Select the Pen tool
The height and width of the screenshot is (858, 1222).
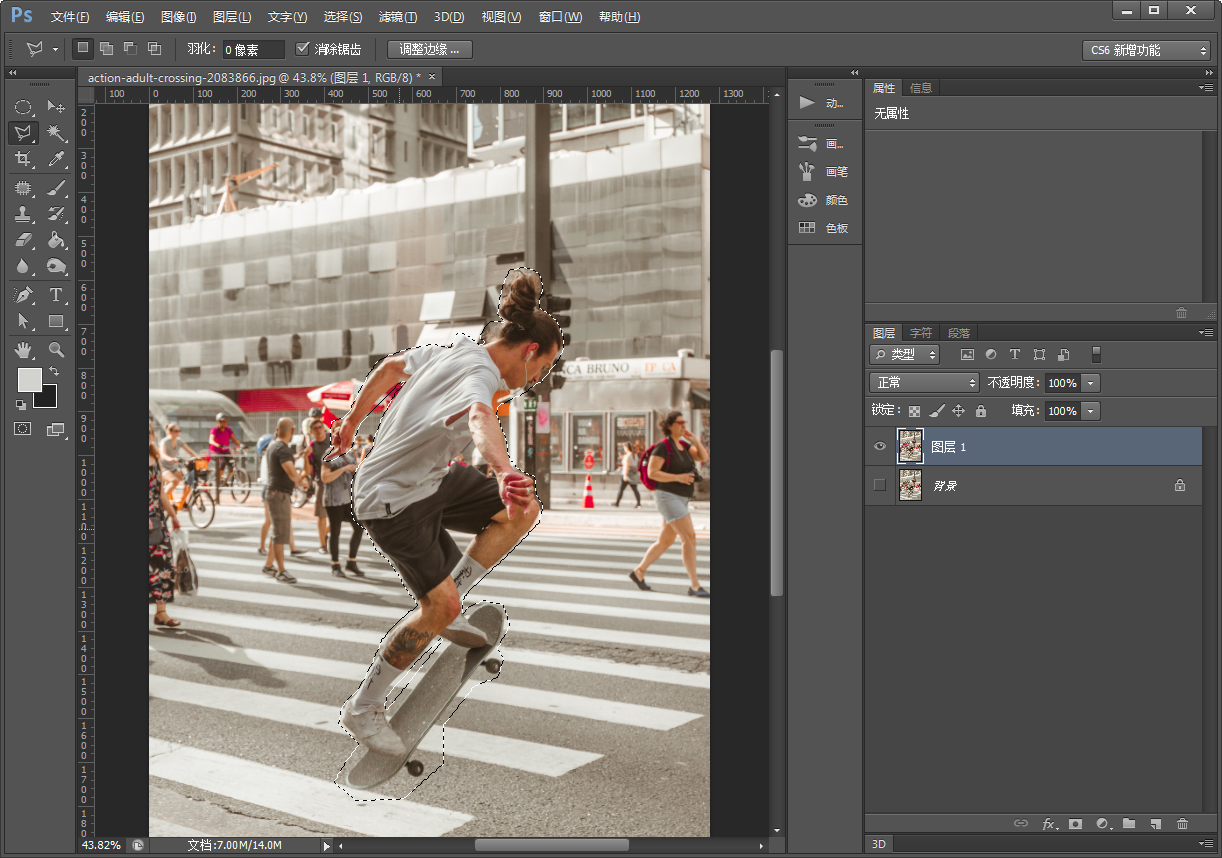(23, 295)
